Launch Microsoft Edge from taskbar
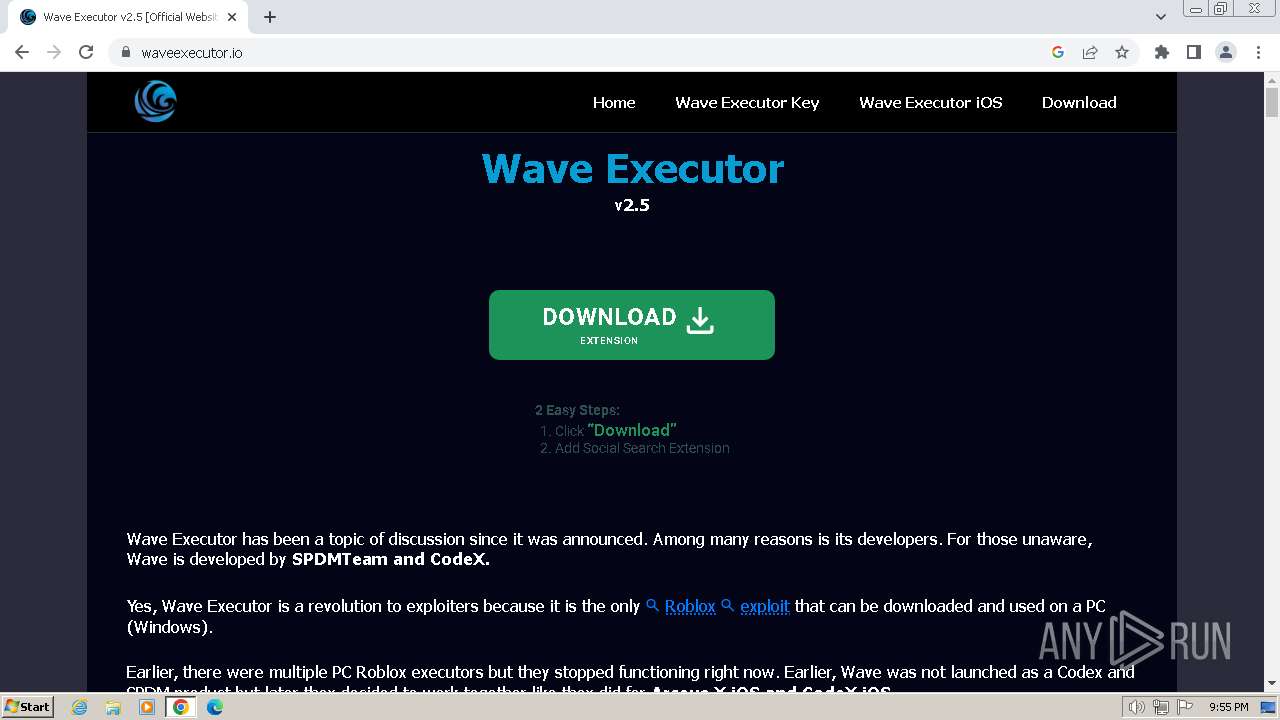Image resolution: width=1280 pixels, height=720 pixels. point(215,707)
